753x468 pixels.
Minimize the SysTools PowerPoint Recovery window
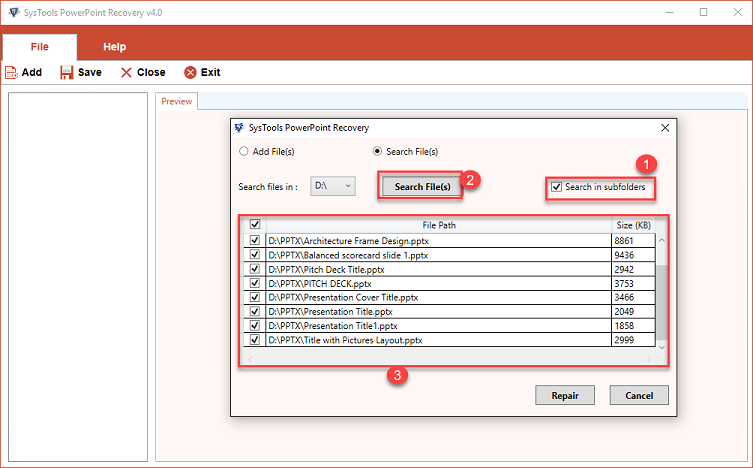tap(669, 12)
